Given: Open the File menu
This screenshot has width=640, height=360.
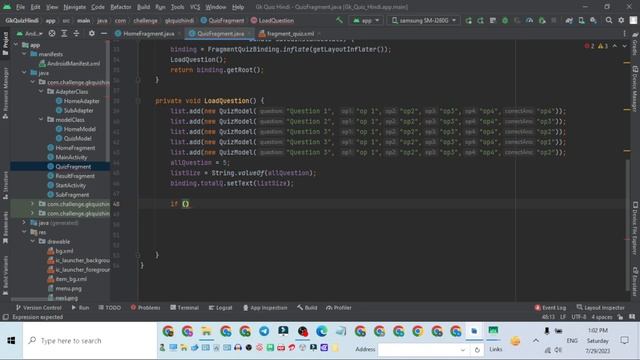Looking at the screenshot, I should [20, 7].
